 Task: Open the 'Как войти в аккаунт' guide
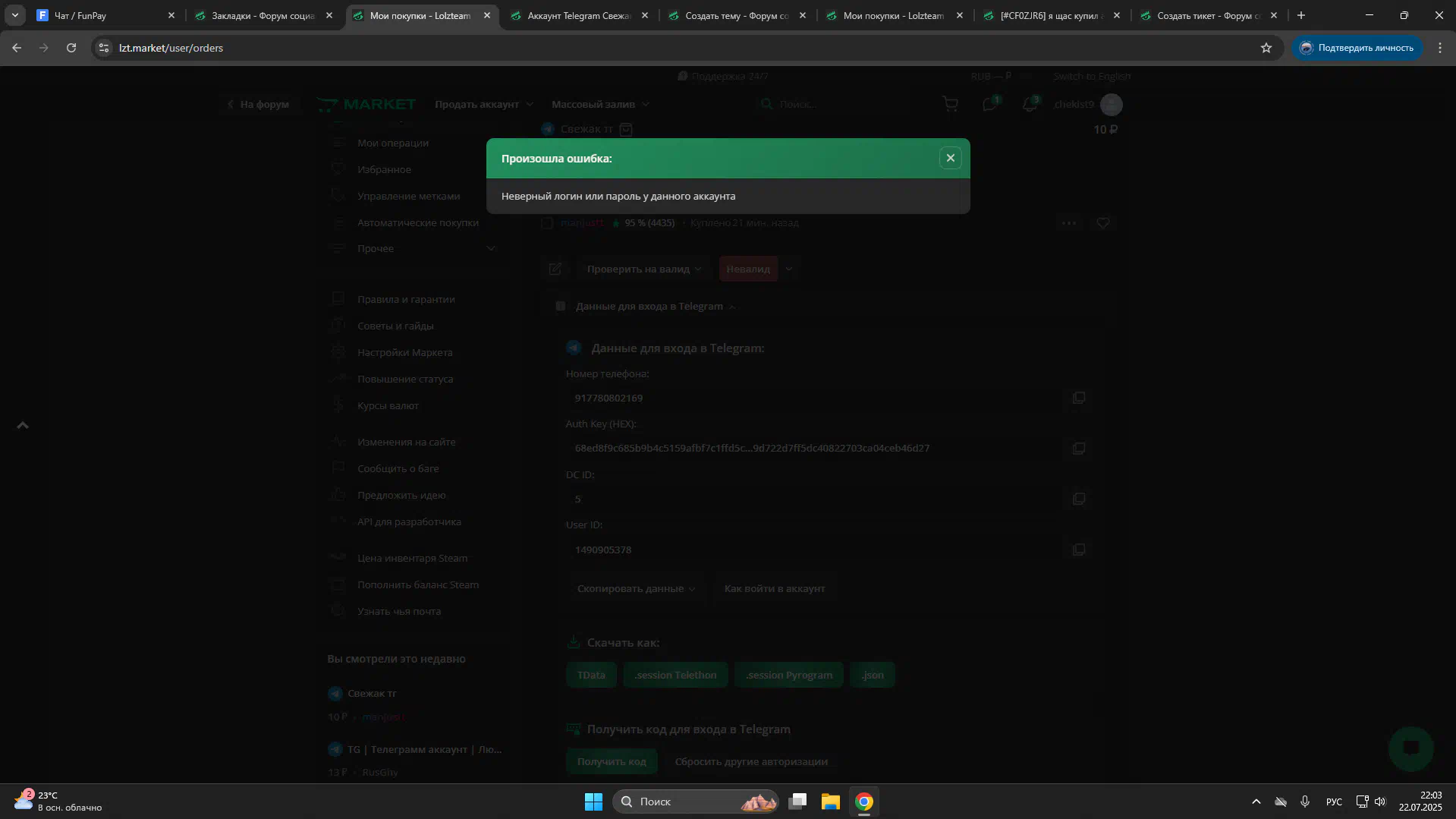click(x=775, y=589)
